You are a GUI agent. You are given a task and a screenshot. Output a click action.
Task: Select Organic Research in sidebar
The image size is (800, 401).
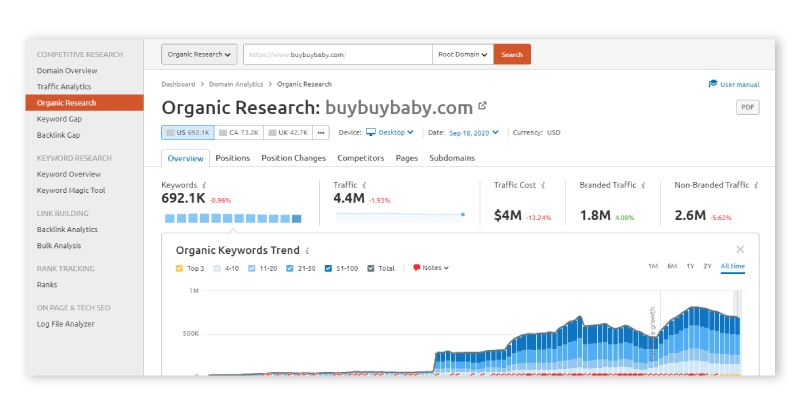pyautogui.click(x=85, y=103)
